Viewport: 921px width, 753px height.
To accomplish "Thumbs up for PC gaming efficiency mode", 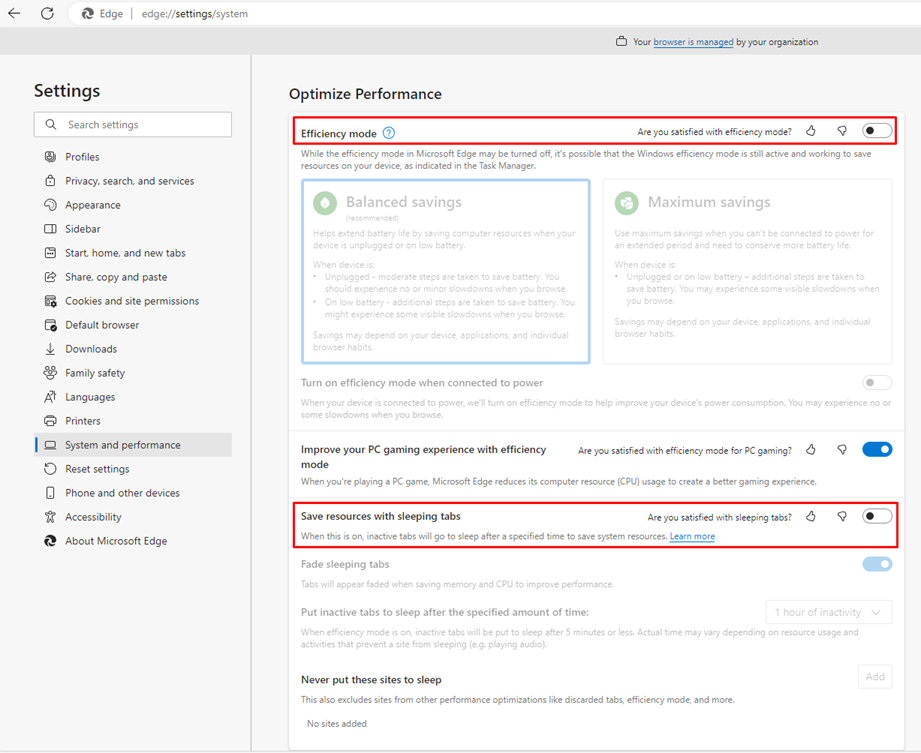I will tap(811, 450).
